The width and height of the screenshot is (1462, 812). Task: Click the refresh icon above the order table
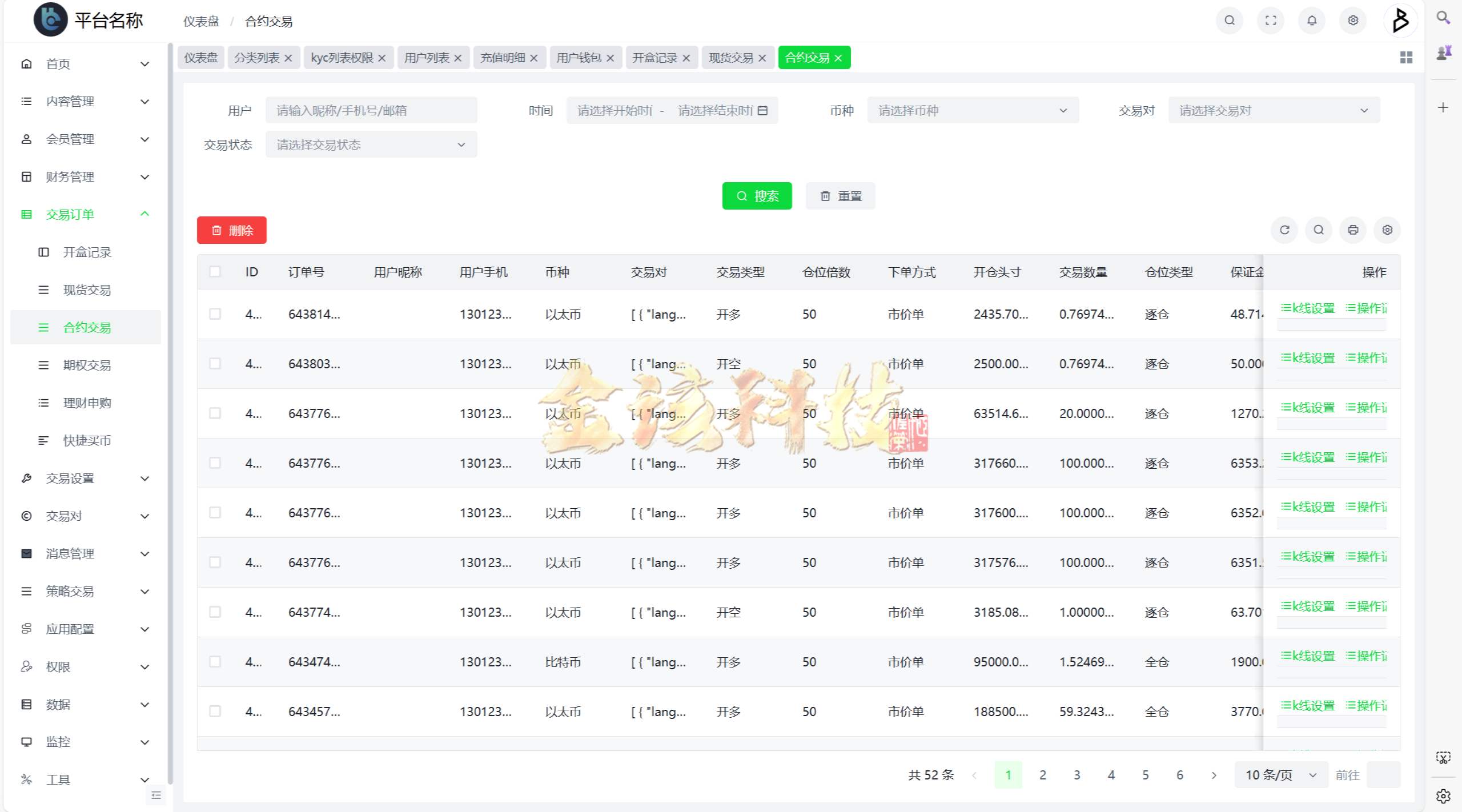(1284, 230)
